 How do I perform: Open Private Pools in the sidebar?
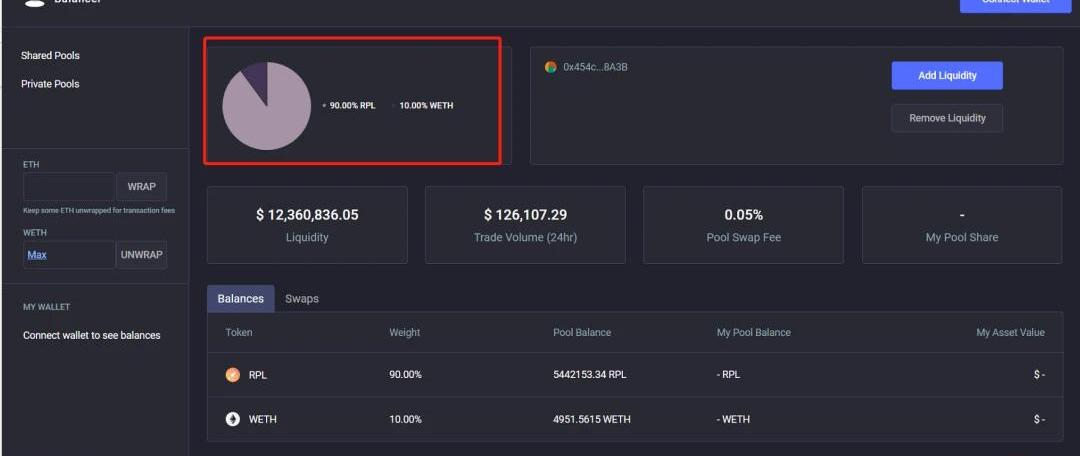pyautogui.click(x=50, y=84)
